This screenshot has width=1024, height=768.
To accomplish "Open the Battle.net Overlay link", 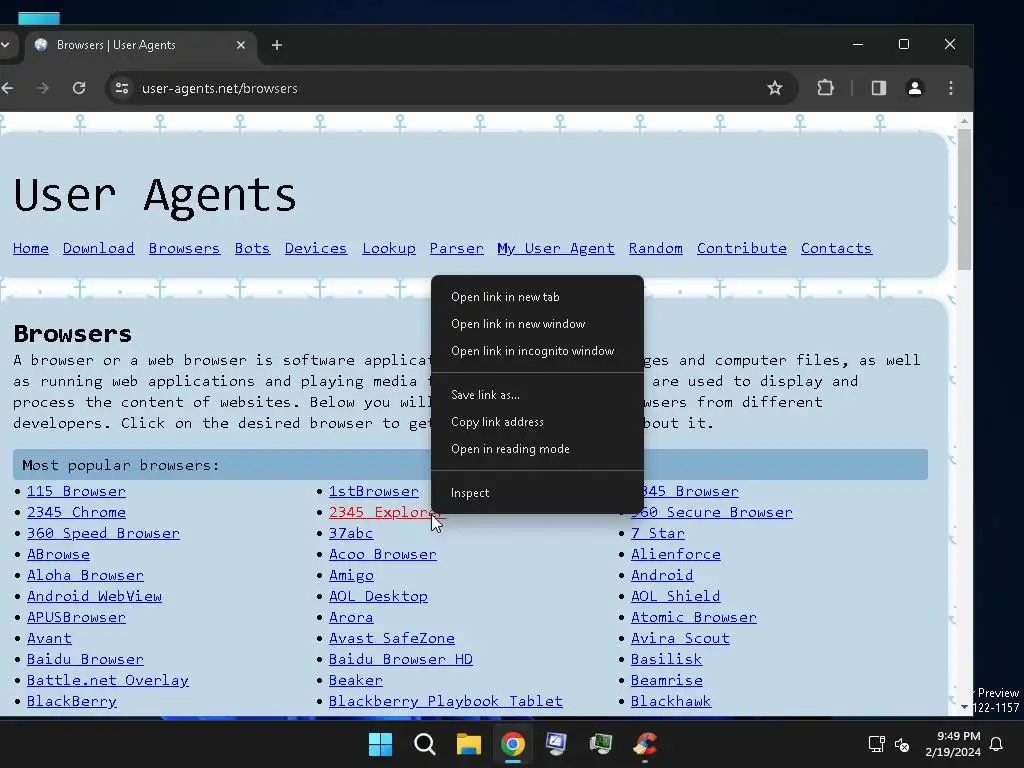I will click(108, 680).
